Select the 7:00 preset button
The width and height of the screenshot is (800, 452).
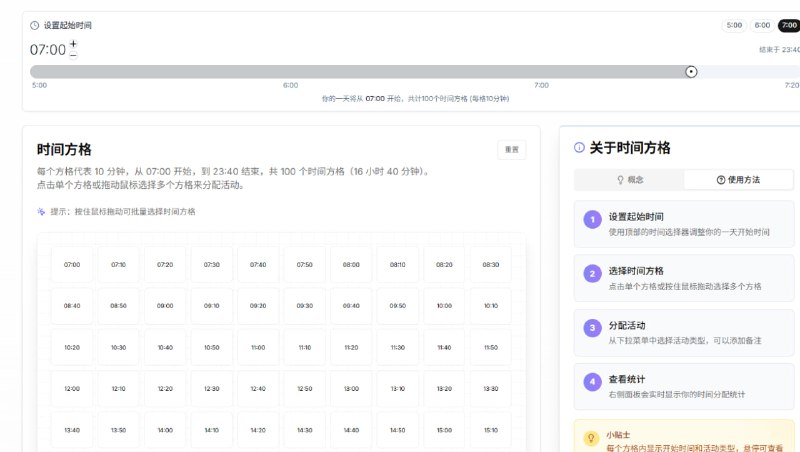tap(789, 25)
